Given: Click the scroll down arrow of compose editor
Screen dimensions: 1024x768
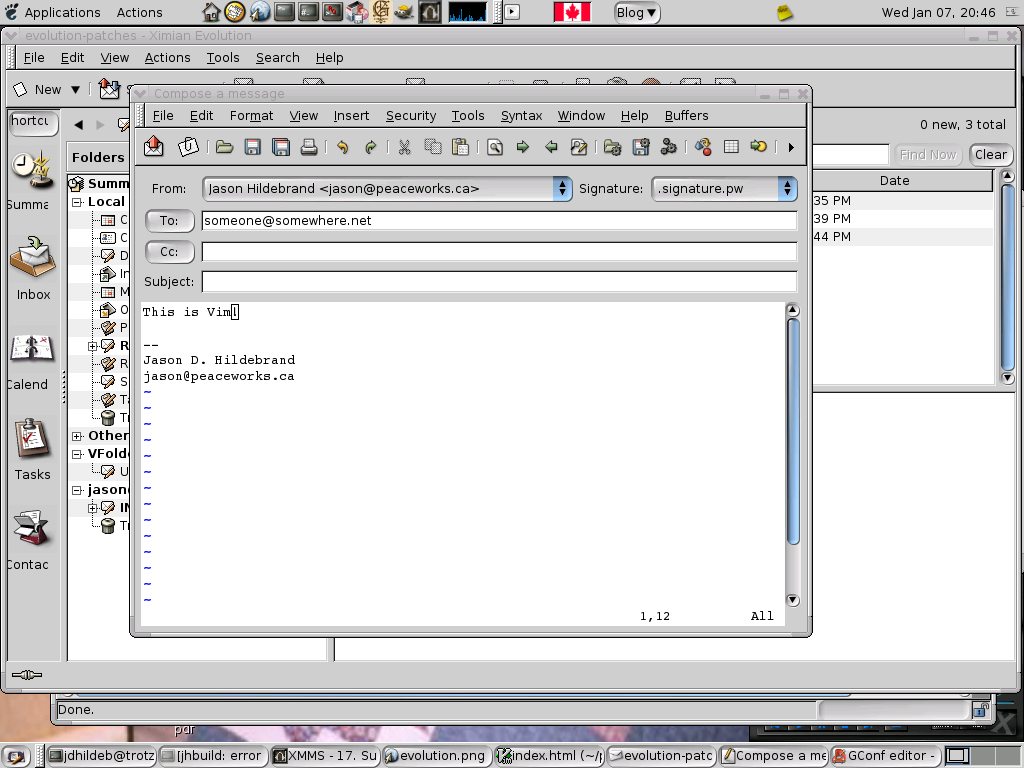Looking at the screenshot, I should [x=793, y=600].
